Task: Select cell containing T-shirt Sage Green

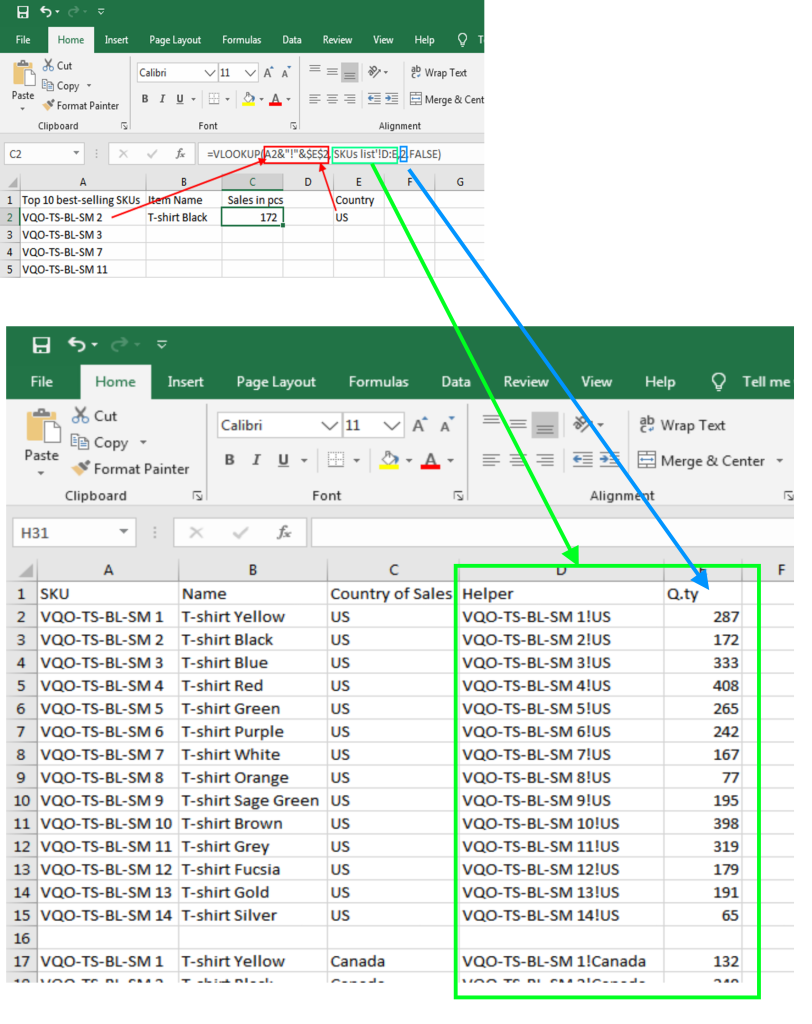Action: [251, 800]
